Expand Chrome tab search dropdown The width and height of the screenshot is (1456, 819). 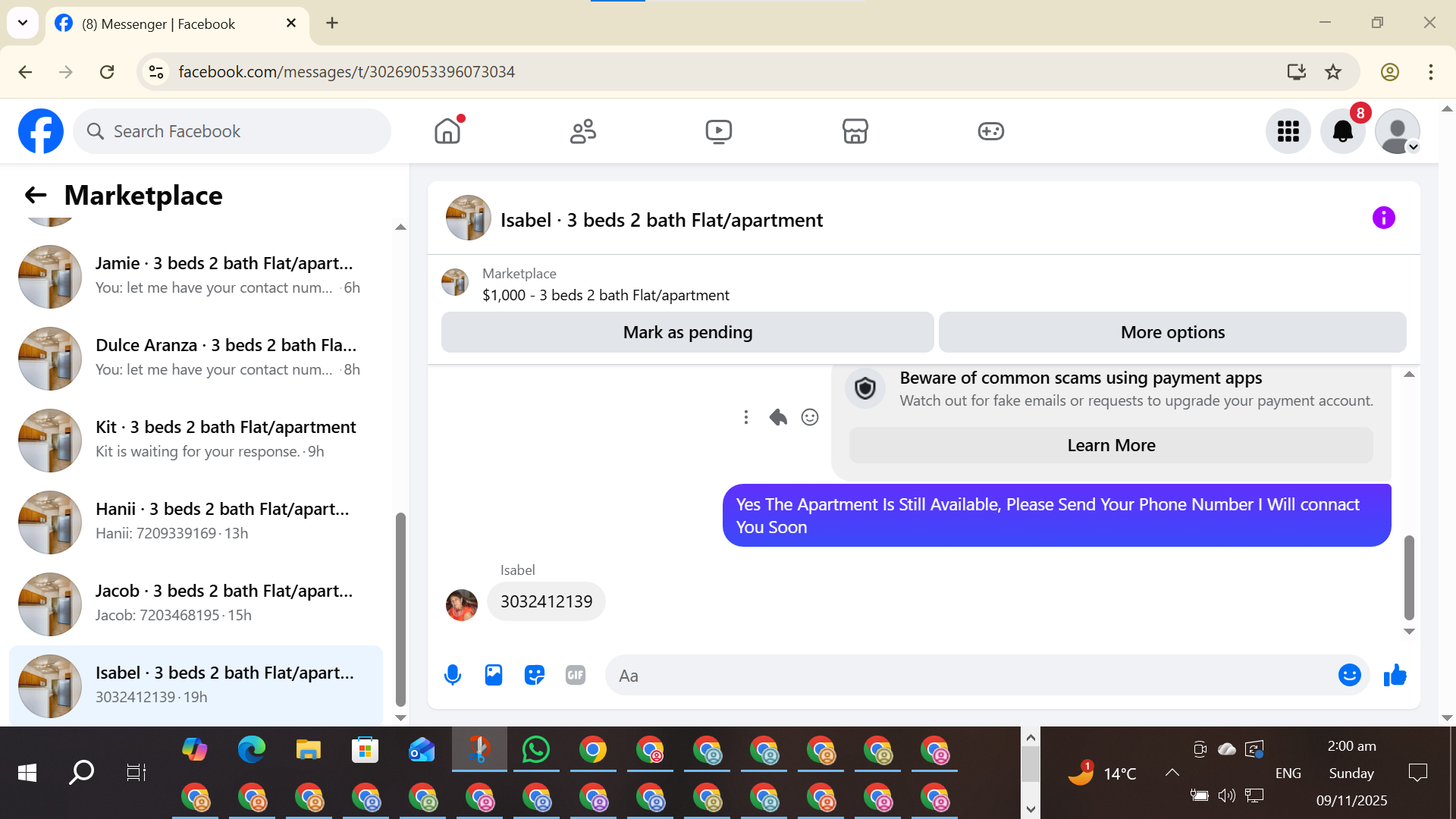coord(23,23)
